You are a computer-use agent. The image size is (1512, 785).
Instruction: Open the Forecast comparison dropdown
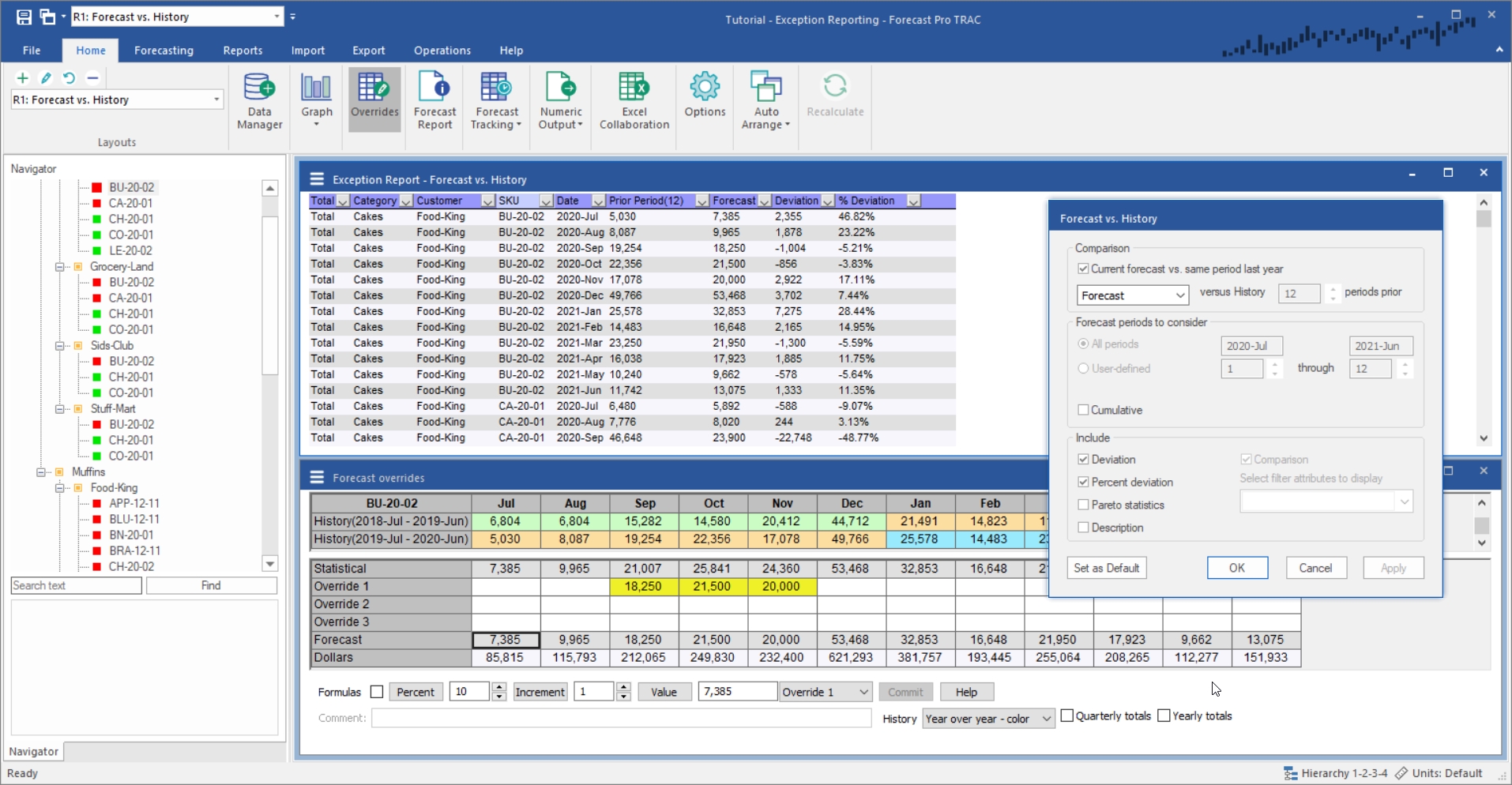point(1132,295)
